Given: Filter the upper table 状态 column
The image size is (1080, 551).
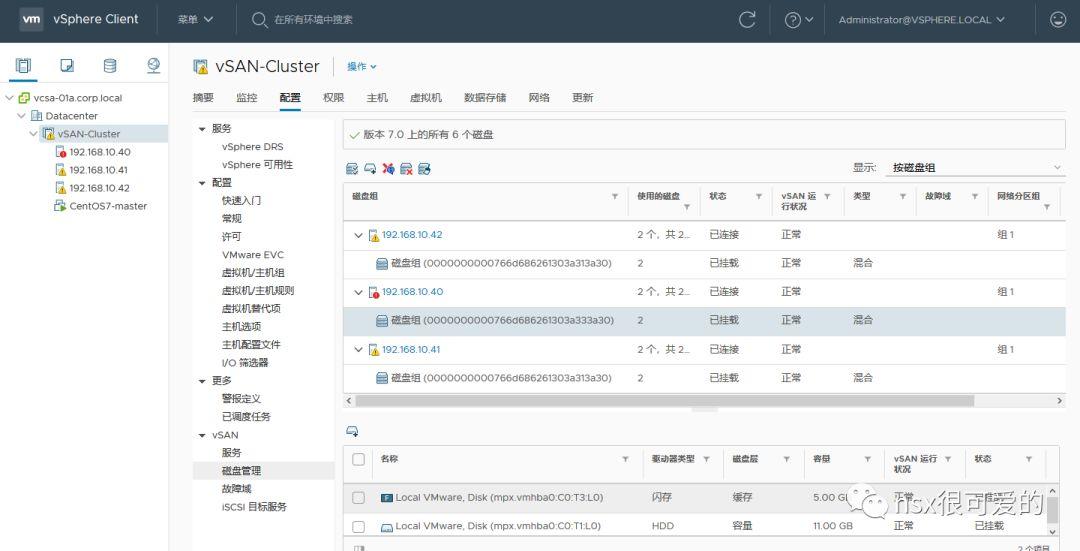Looking at the screenshot, I should (758, 196).
